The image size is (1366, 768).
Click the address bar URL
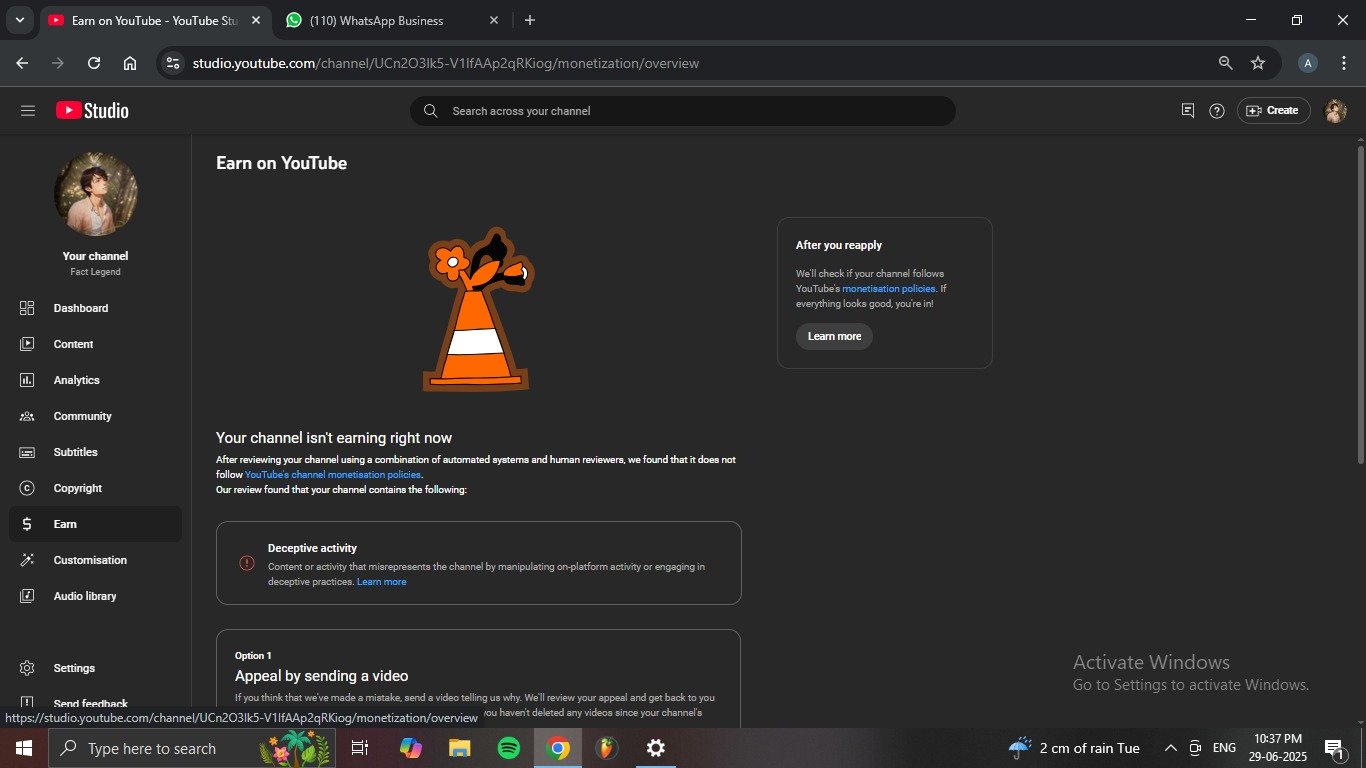tap(446, 63)
